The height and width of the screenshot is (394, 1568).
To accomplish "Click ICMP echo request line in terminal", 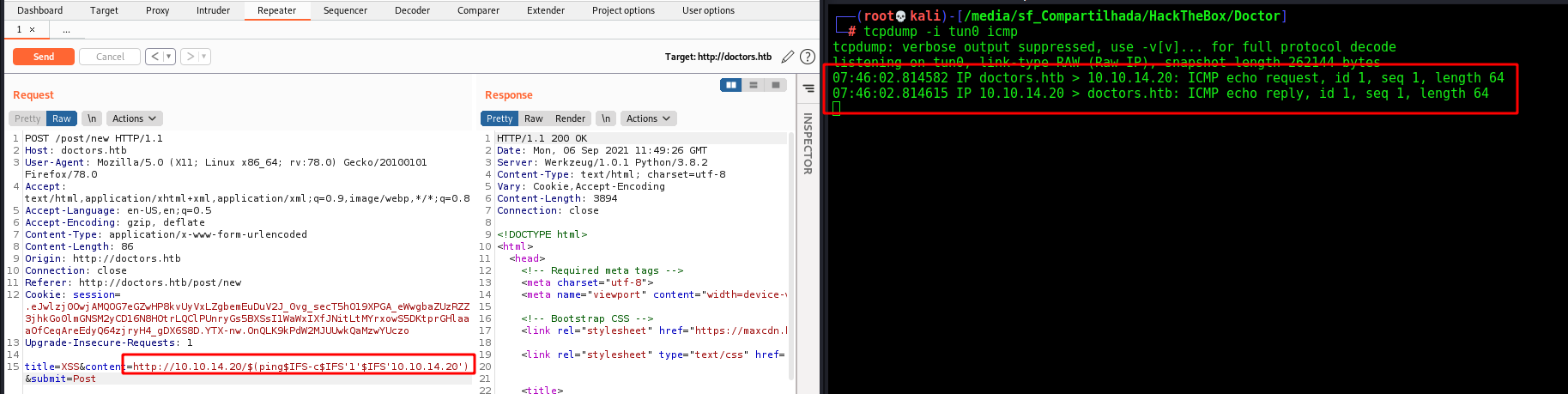I will [x=1168, y=78].
